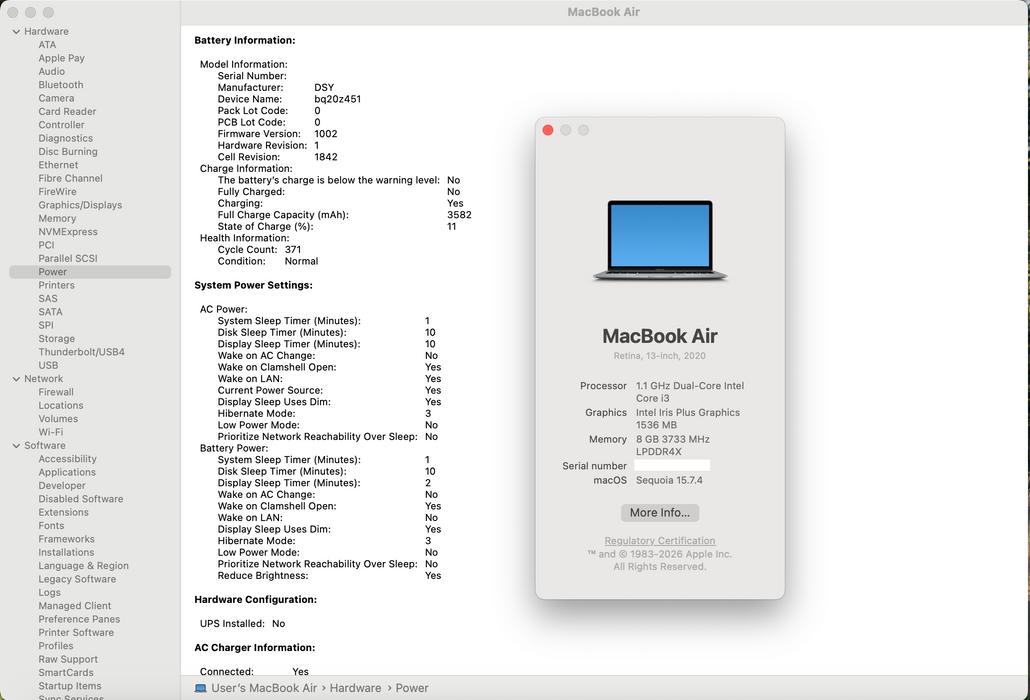
Task: Click Hardware in the bottom path bar
Action: [355, 688]
